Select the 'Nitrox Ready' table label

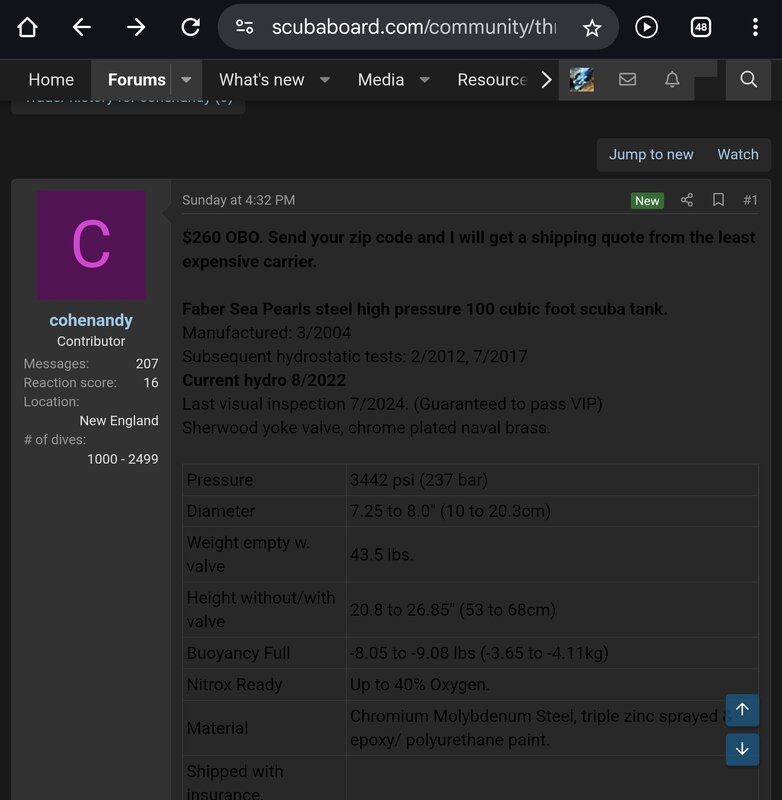[234, 684]
